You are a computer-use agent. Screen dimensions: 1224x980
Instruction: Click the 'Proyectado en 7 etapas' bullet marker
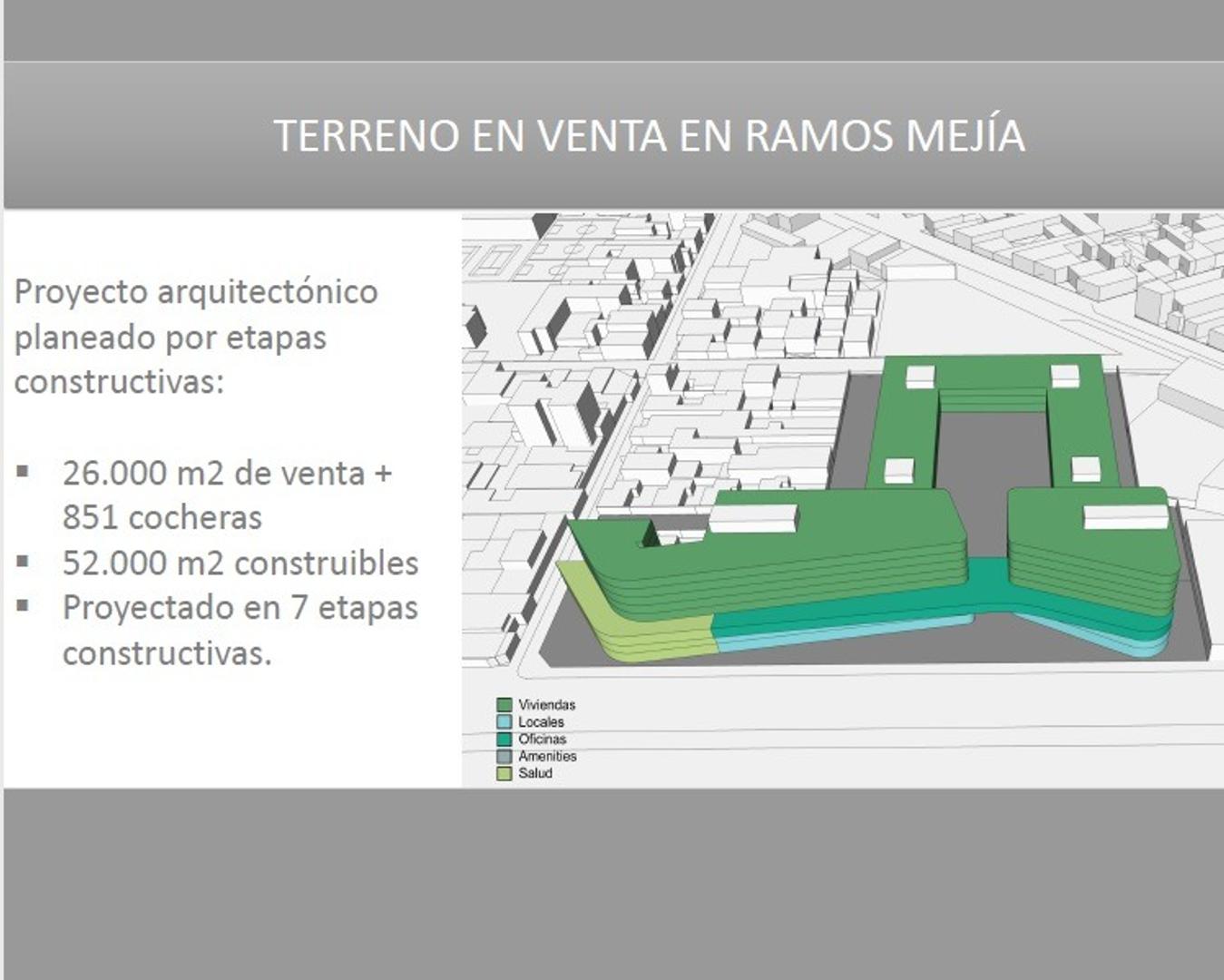pos(23,606)
